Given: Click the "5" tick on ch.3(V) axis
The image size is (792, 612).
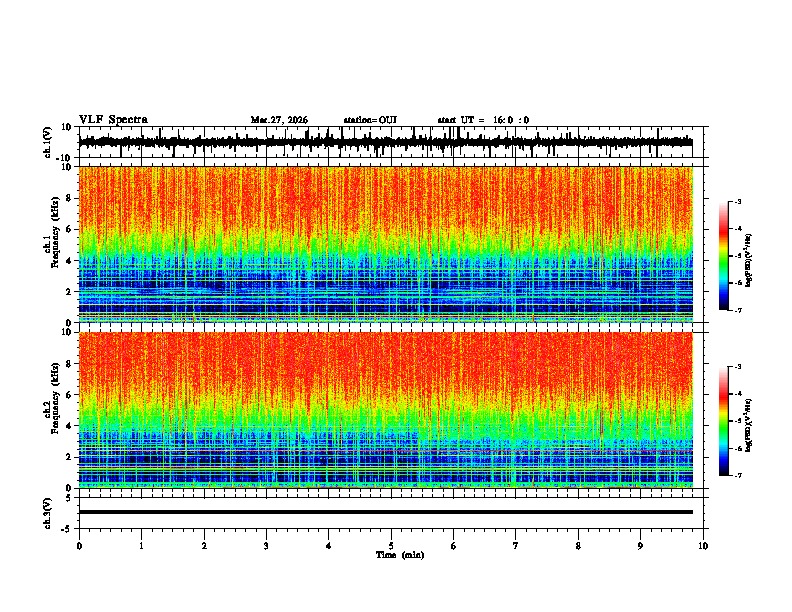Looking at the screenshot, I should (x=70, y=497).
